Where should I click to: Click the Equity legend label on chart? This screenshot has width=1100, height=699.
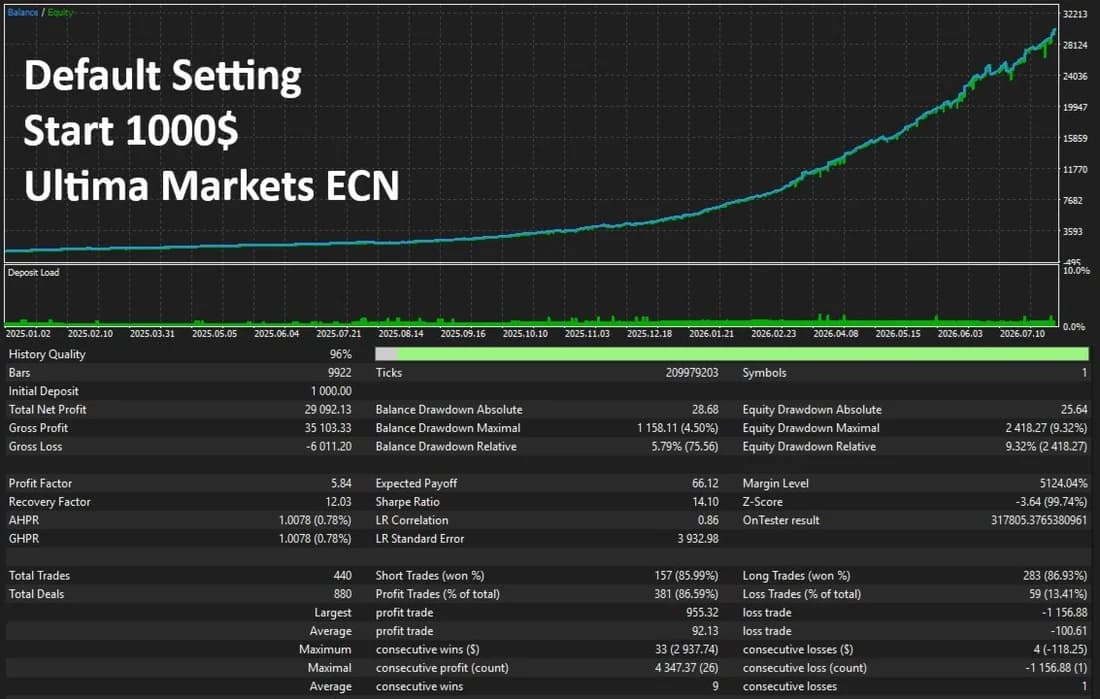pyautogui.click(x=60, y=13)
